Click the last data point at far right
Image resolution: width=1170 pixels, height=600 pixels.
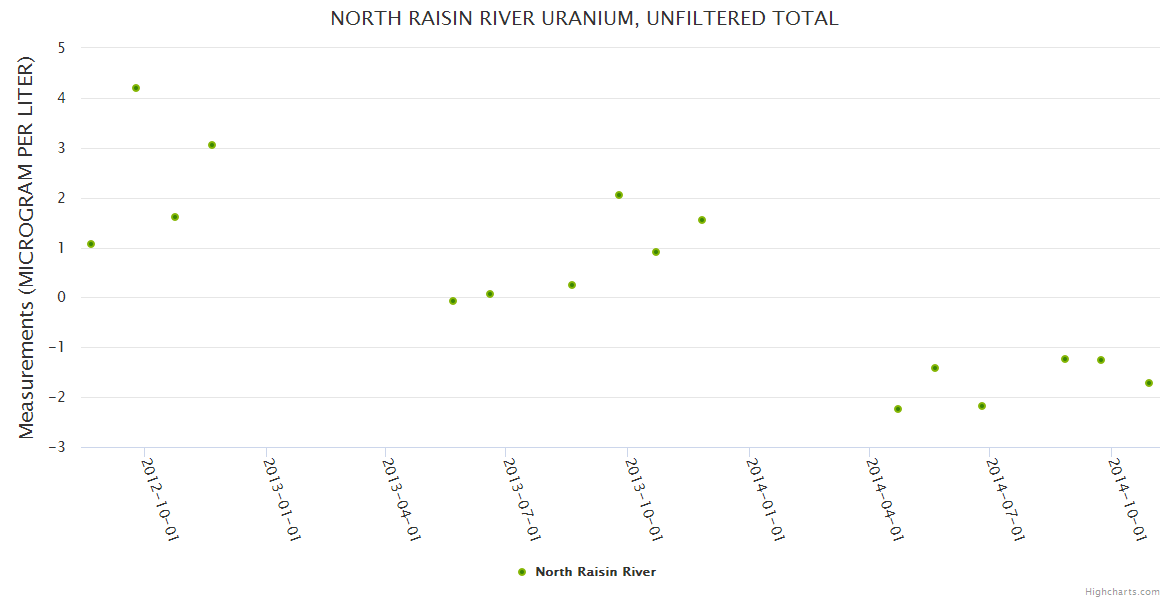[x=1149, y=383]
